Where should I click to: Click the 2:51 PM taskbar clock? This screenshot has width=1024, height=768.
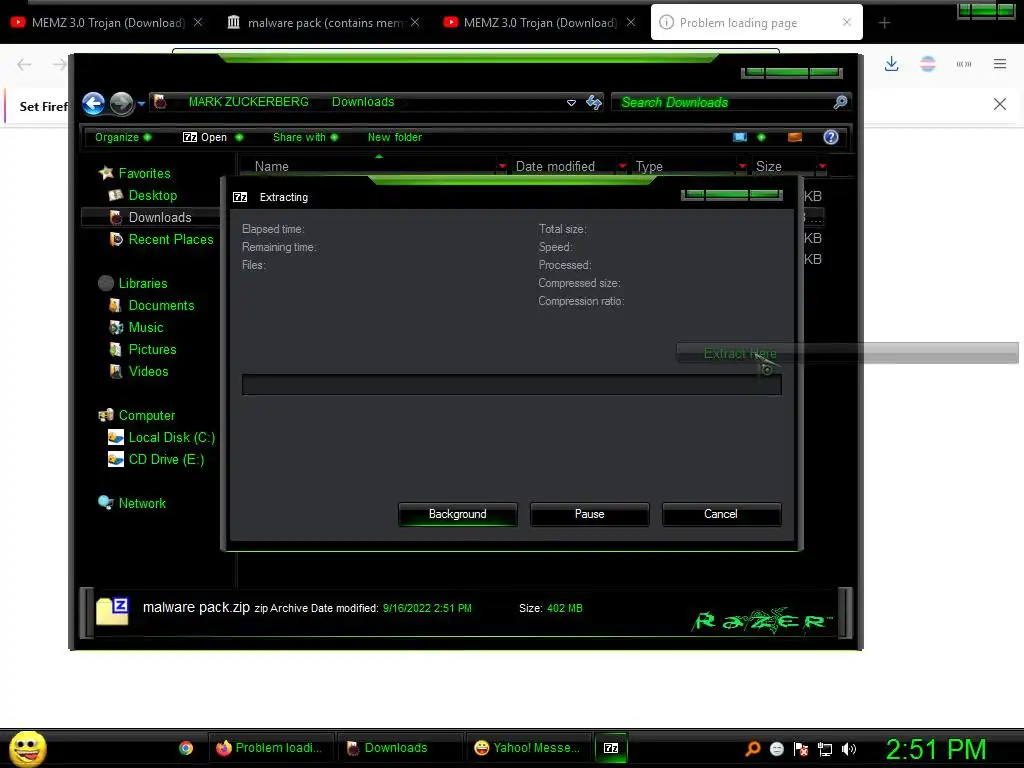pos(935,750)
